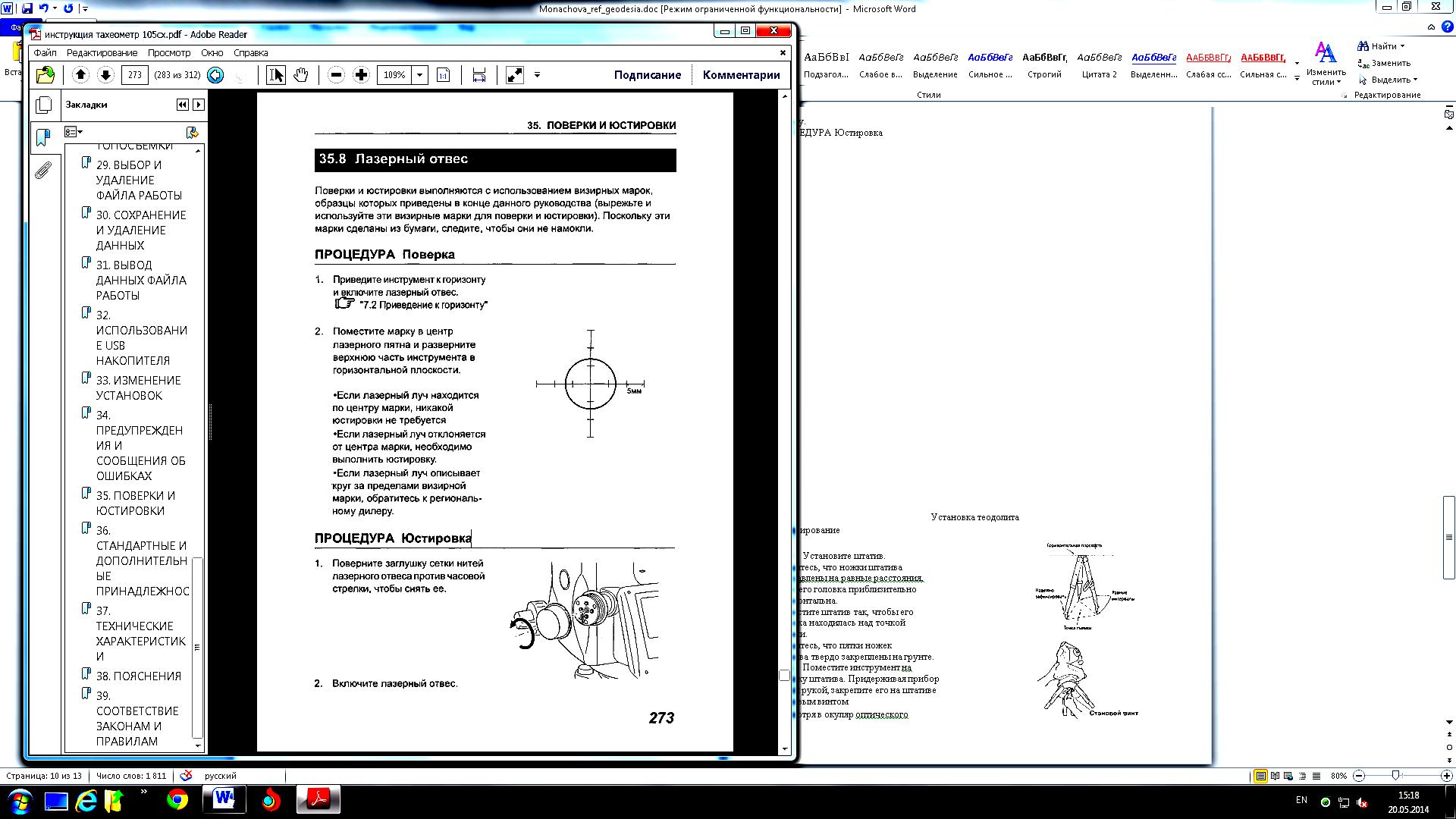
Task: Open bookmark 38. ПОЯСНЕНИЯ
Action: [138, 676]
